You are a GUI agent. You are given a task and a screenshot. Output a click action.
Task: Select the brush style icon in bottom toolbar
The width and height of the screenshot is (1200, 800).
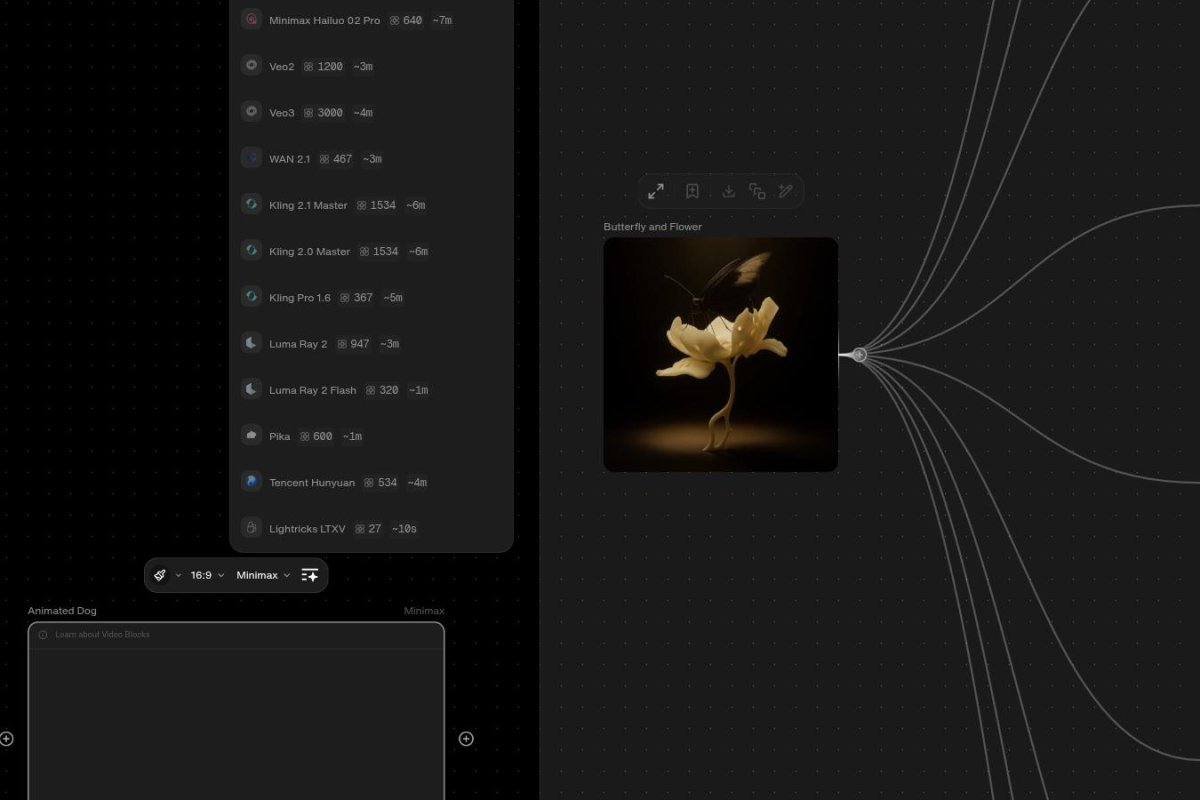[x=160, y=575]
